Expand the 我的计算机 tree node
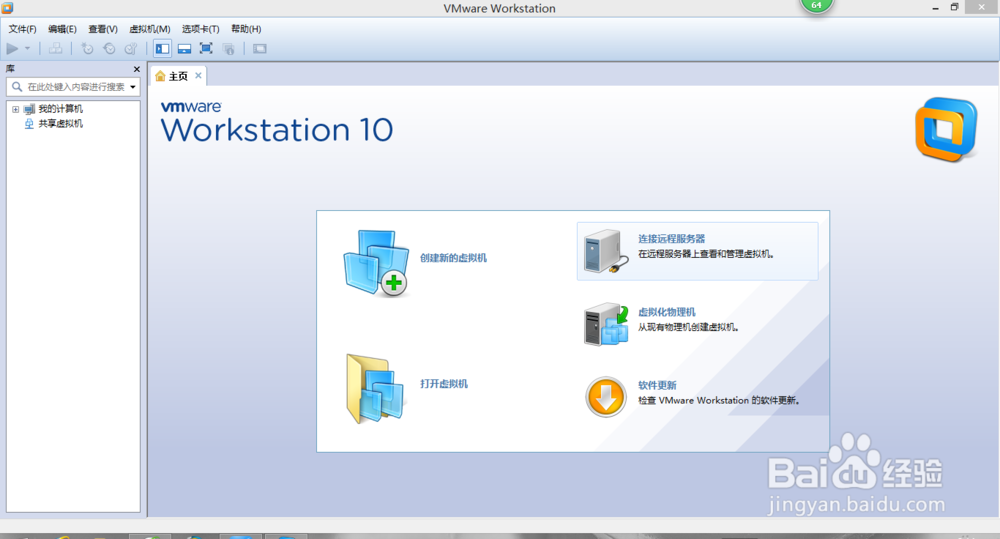 tap(15, 109)
